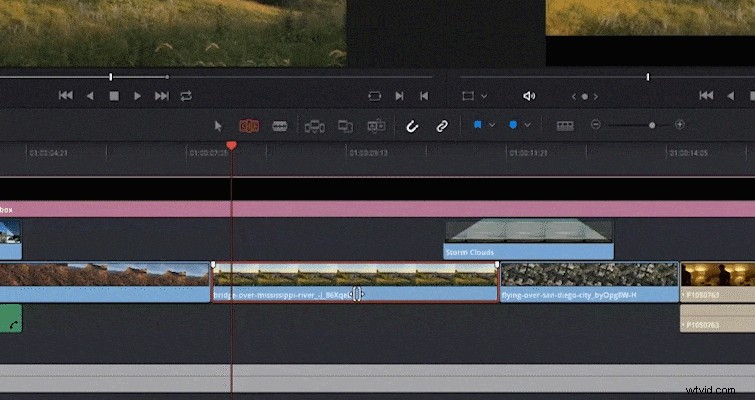Go to previous keyframe arrow
The height and width of the screenshot is (400, 755).
tap(574, 97)
